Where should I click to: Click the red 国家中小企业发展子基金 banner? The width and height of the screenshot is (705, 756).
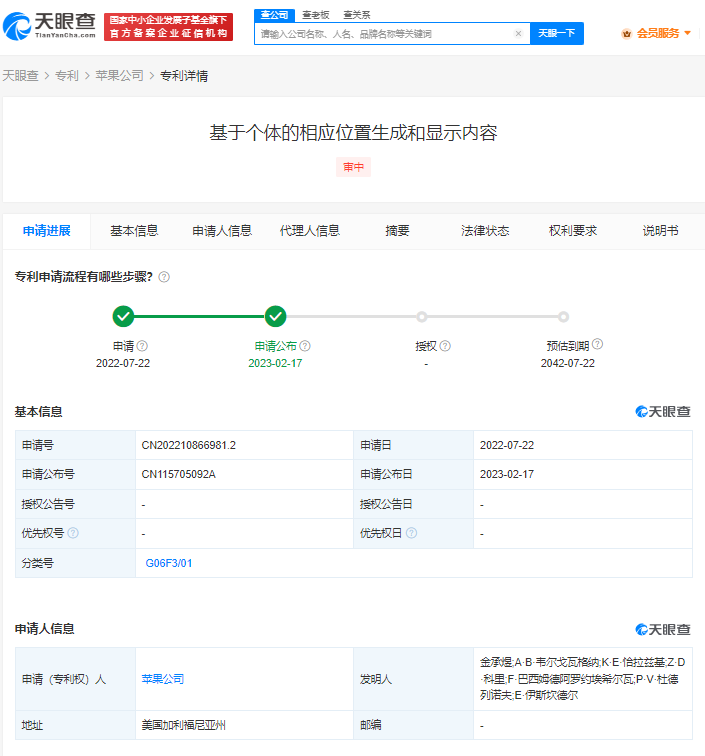coord(168,27)
